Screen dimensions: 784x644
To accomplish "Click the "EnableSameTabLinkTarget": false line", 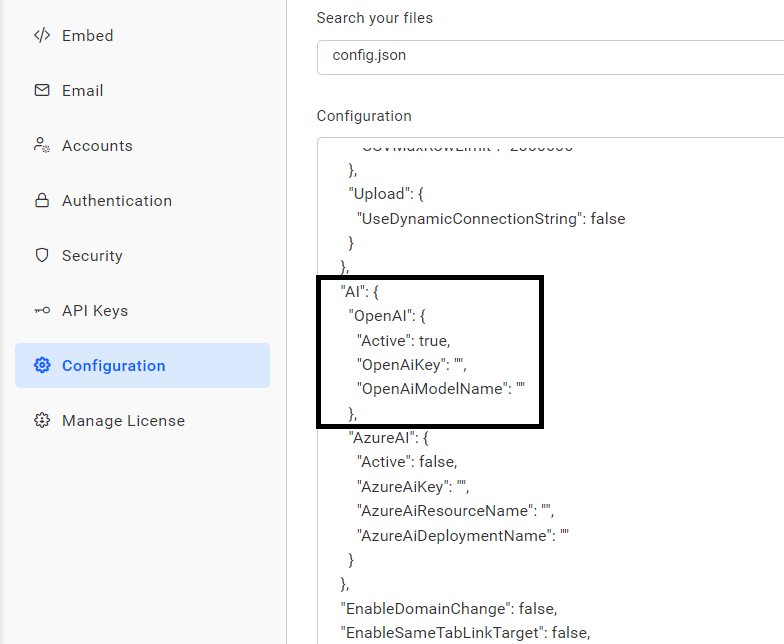I will click(x=466, y=632).
